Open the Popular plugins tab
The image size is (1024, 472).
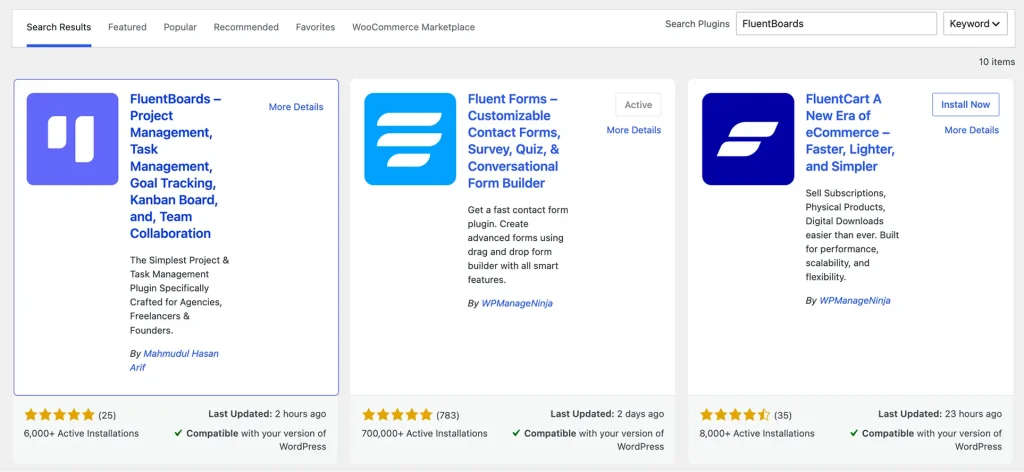point(180,27)
